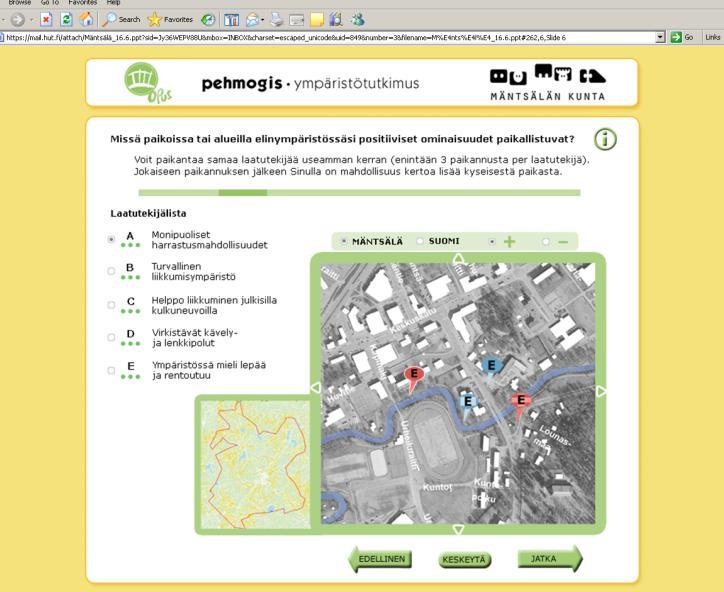Screen dimensions: 724x592
Task: Select option E Ympäristössä mieli lepää
Action: [111, 370]
